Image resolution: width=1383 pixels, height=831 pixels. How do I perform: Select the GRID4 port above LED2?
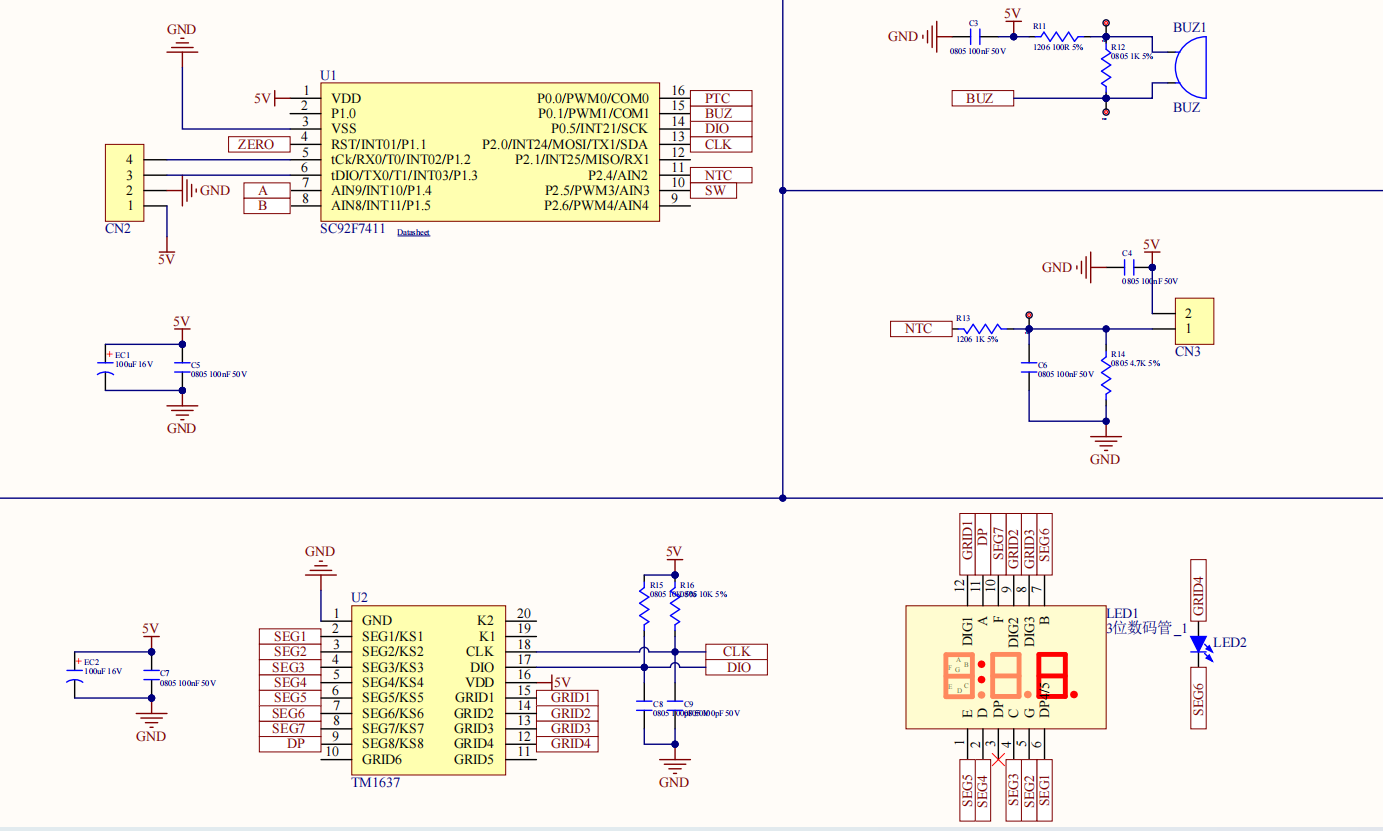[1198, 590]
